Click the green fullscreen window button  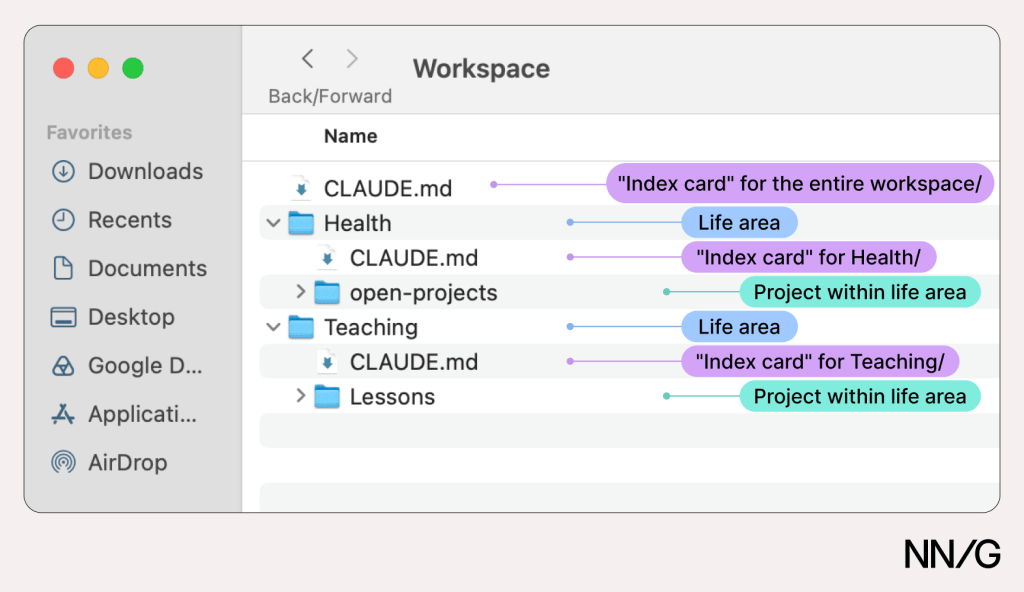(x=133, y=68)
